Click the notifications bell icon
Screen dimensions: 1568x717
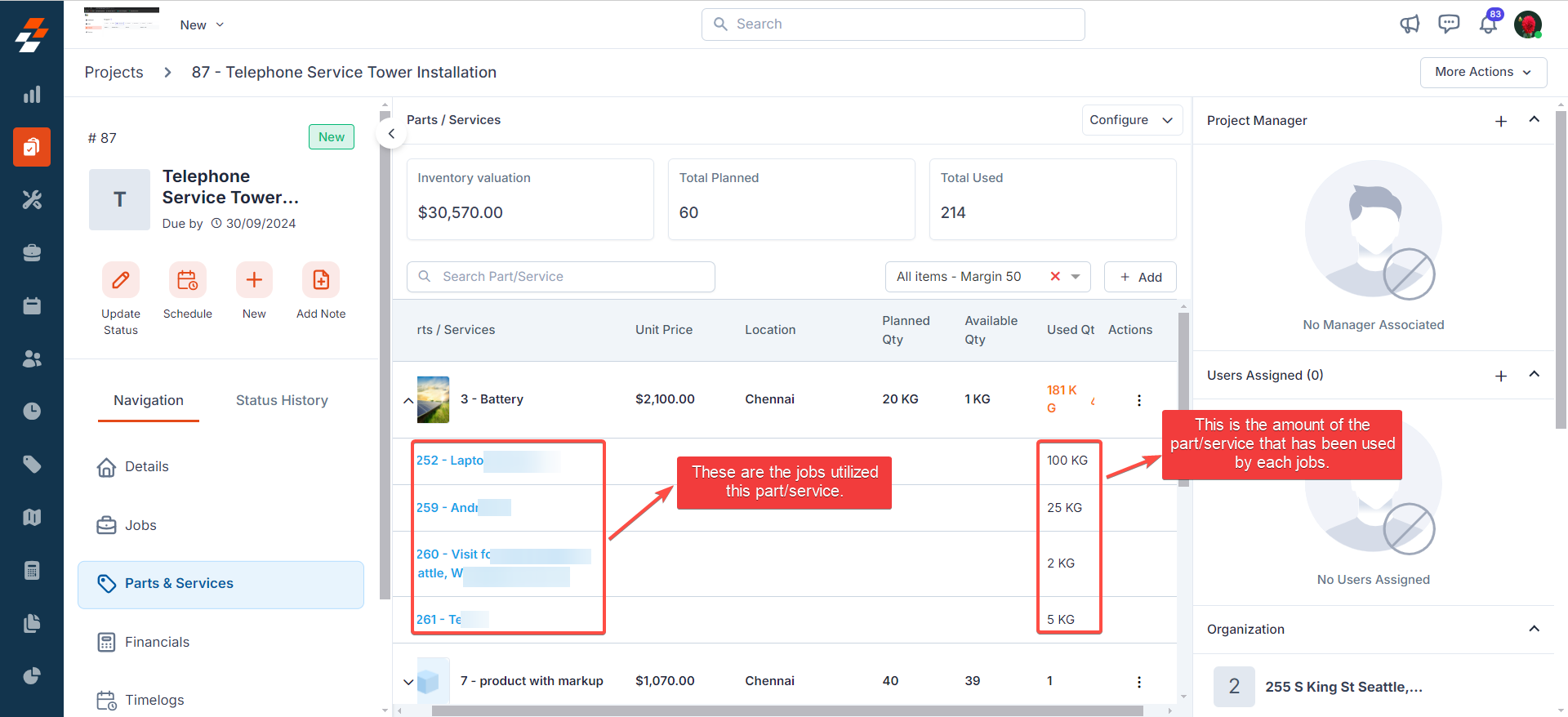click(1488, 24)
